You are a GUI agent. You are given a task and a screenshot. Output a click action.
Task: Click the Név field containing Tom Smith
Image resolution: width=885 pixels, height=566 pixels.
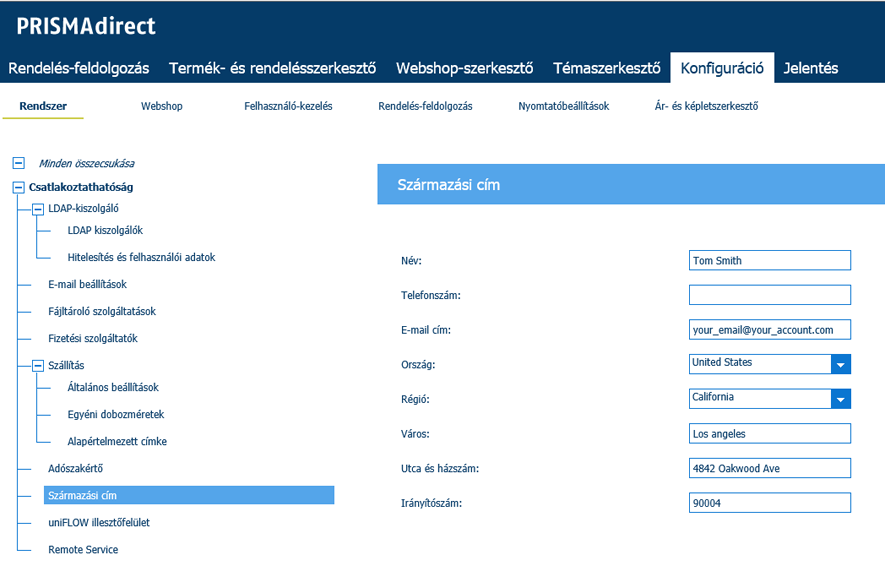point(770,261)
